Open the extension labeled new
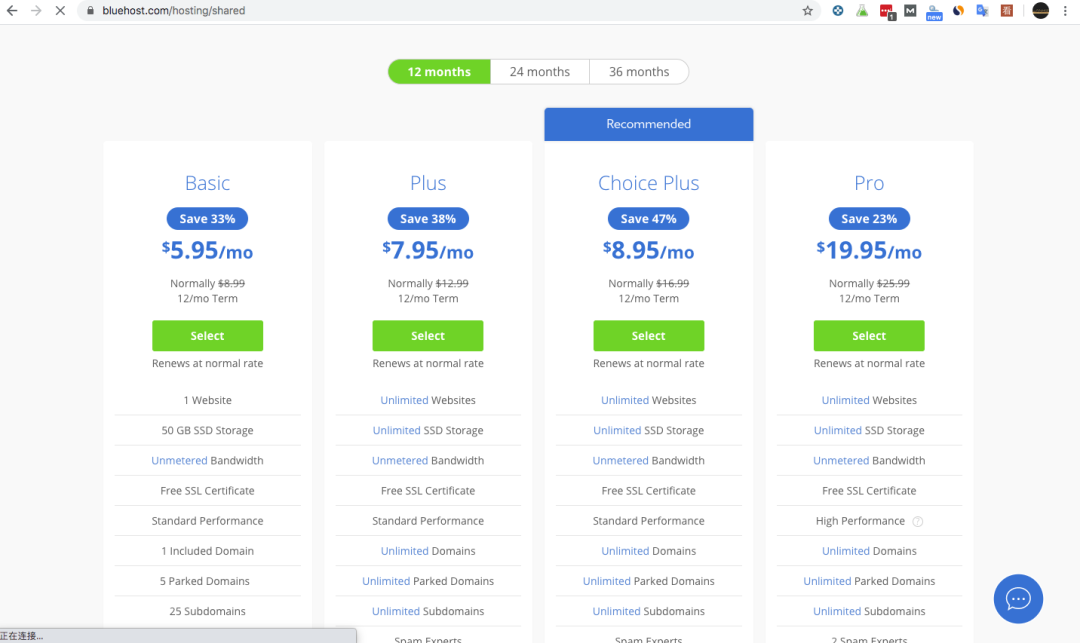This screenshot has height=643, width=1080. point(934,12)
